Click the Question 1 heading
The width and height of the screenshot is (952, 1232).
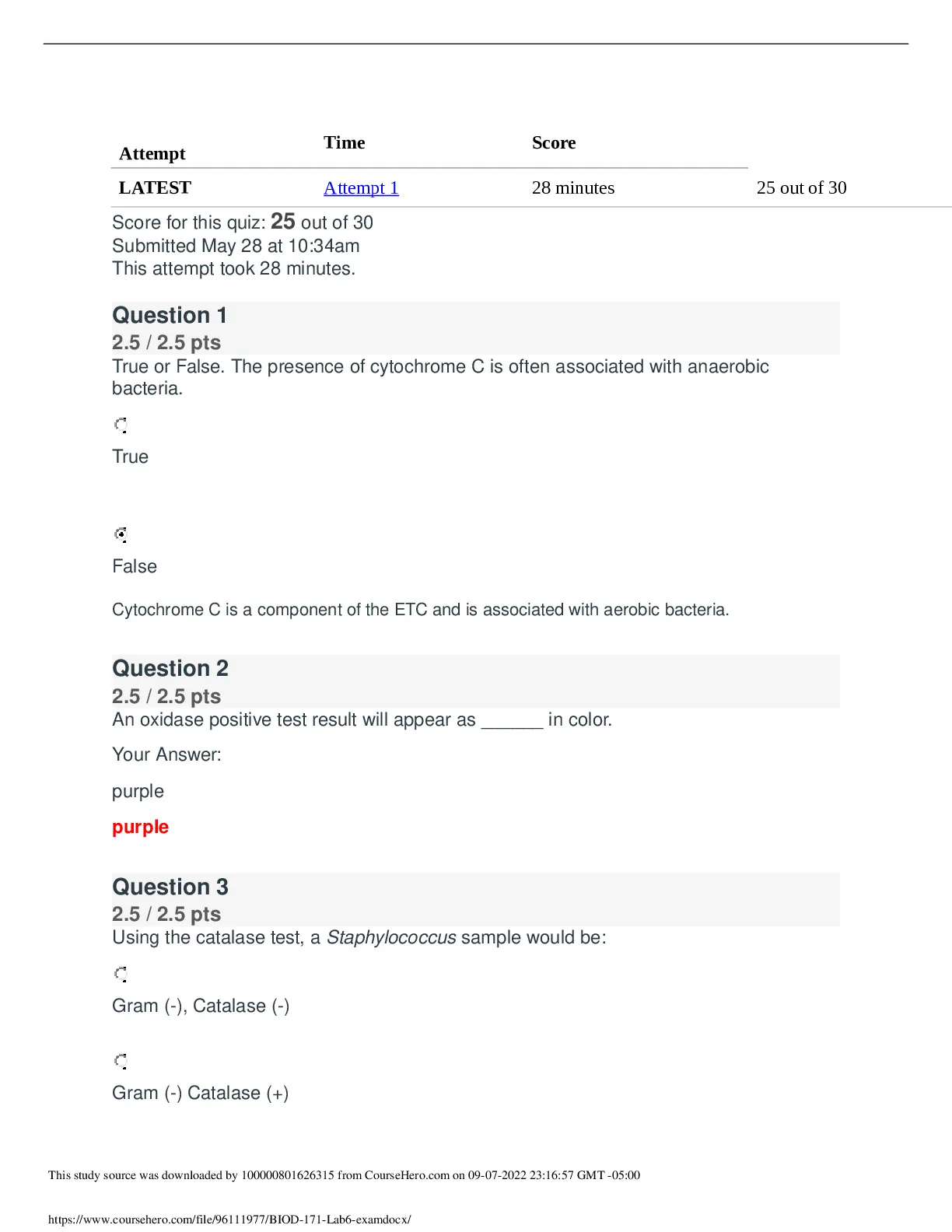[x=170, y=315]
